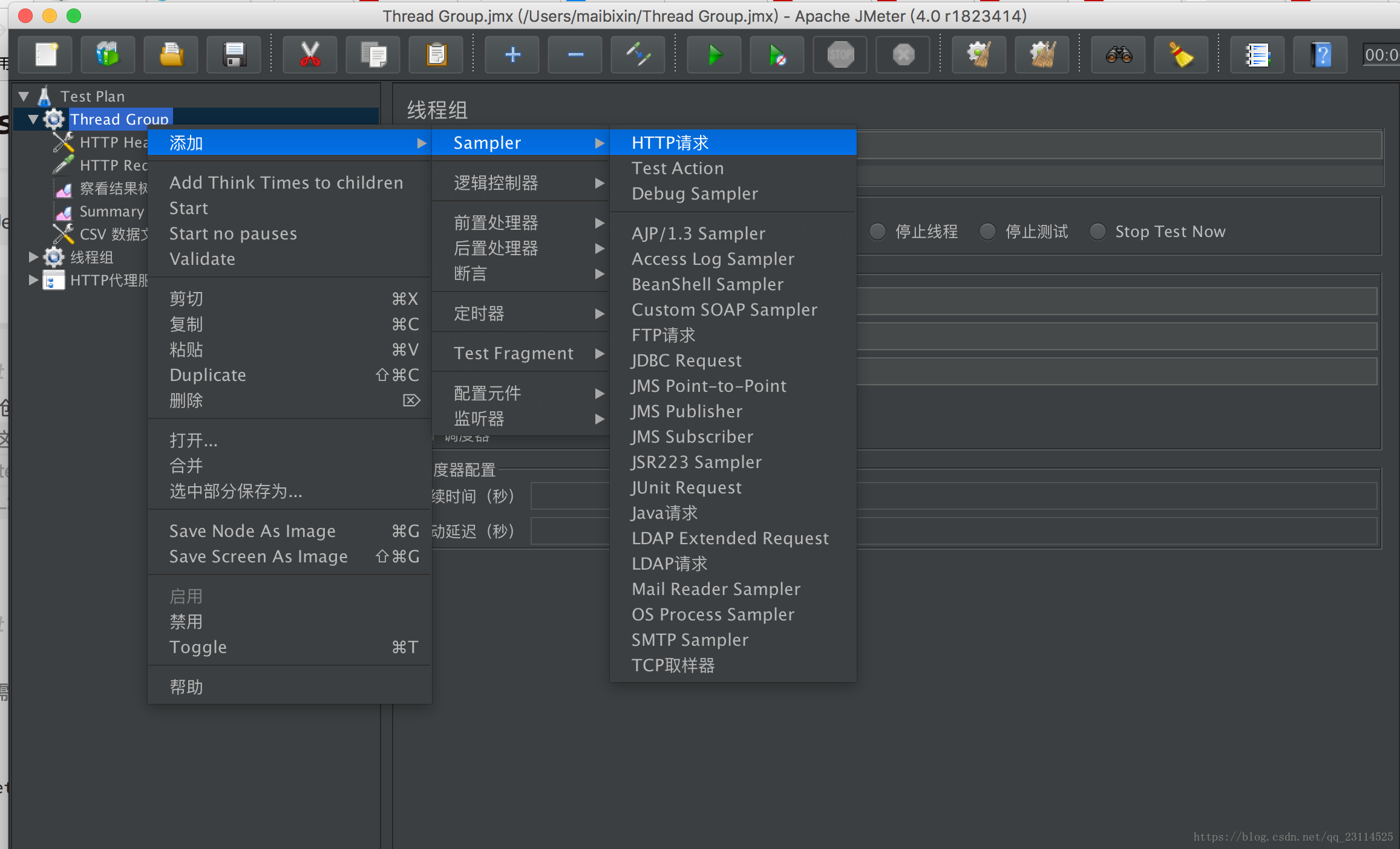Click the Clear results broom icon
Viewport: 1400px width, 849px height.
[980, 55]
